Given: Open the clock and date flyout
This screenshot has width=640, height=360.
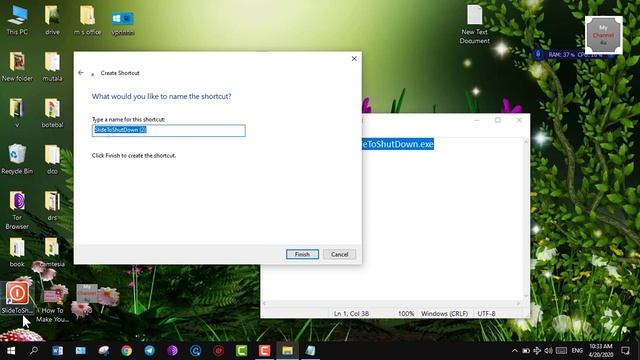Looking at the screenshot, I should 601,351.
